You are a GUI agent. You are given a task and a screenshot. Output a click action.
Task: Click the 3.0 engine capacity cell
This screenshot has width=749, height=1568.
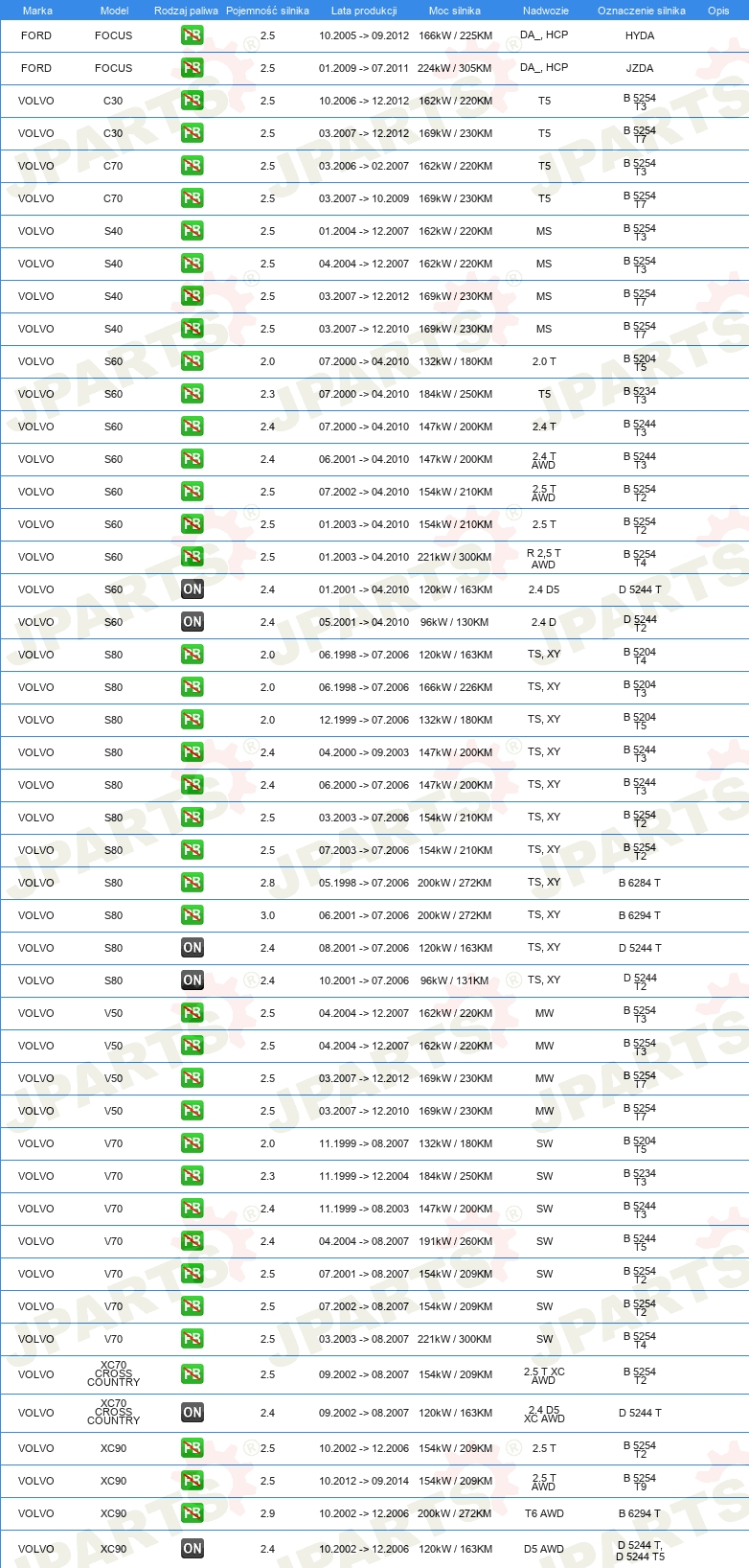pos(267,915)
